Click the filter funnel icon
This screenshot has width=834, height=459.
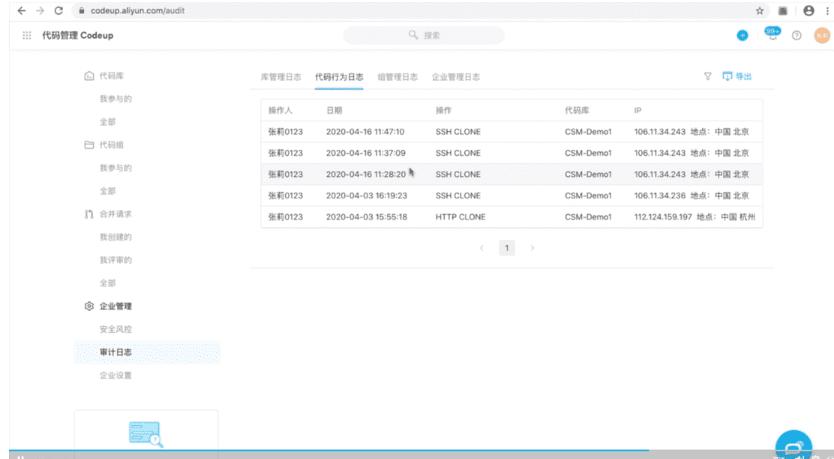pos(707,76)
